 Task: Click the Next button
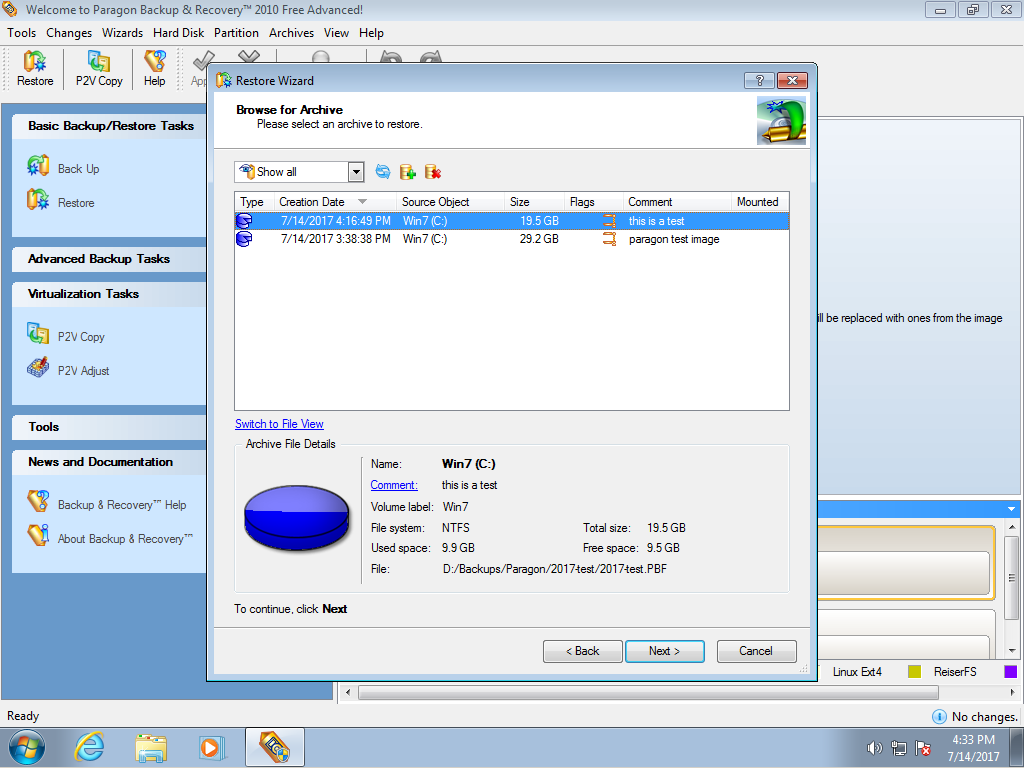pyautogui.click(x=664, y=651)
